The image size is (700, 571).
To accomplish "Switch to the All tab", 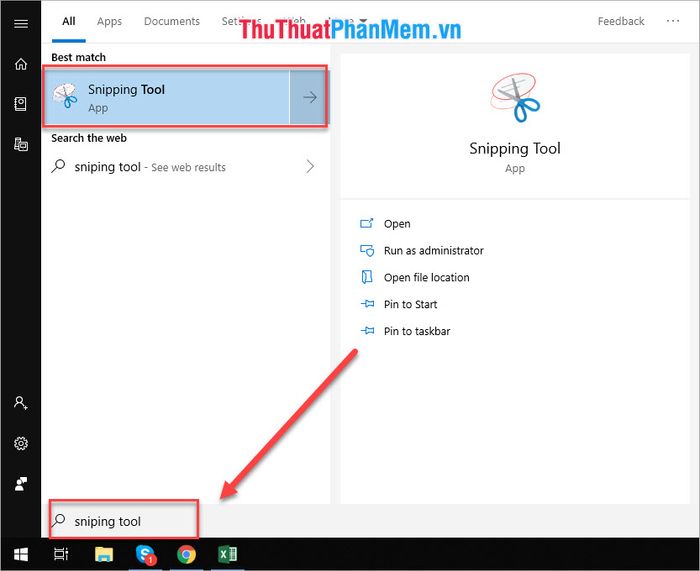I will 69,21.
